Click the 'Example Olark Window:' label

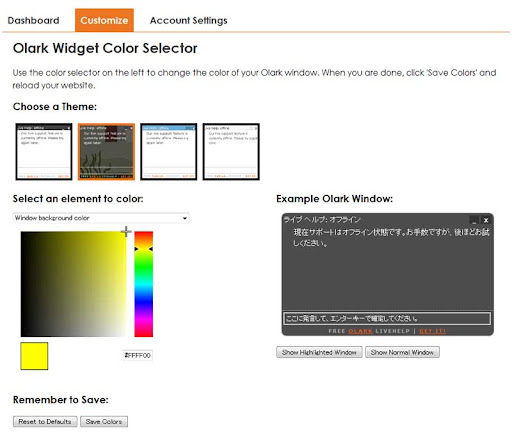click(334, 199)
